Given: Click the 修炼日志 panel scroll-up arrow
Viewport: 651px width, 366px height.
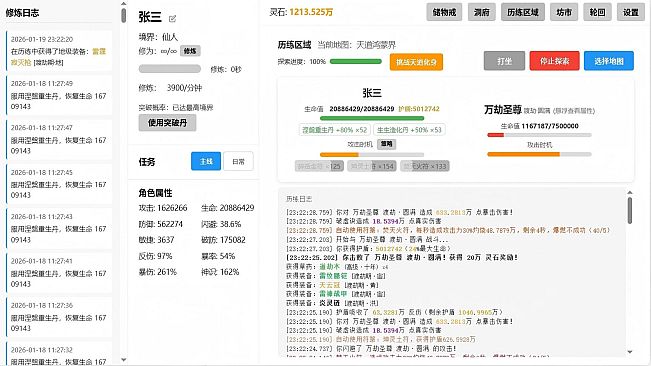Looking at the screenshot, I should pos(123,4).
